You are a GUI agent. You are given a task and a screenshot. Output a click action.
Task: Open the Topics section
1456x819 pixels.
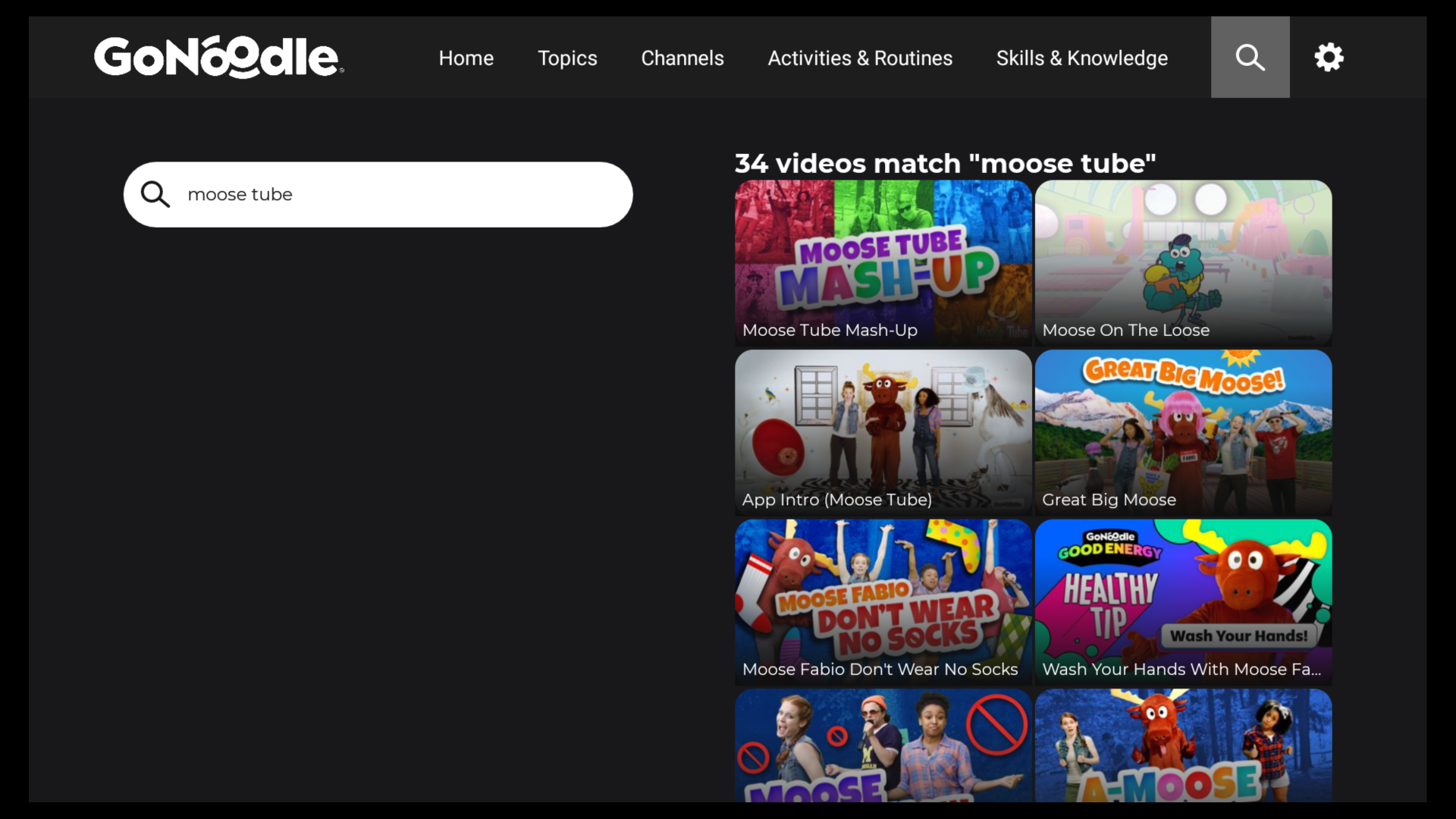(567, 58)
